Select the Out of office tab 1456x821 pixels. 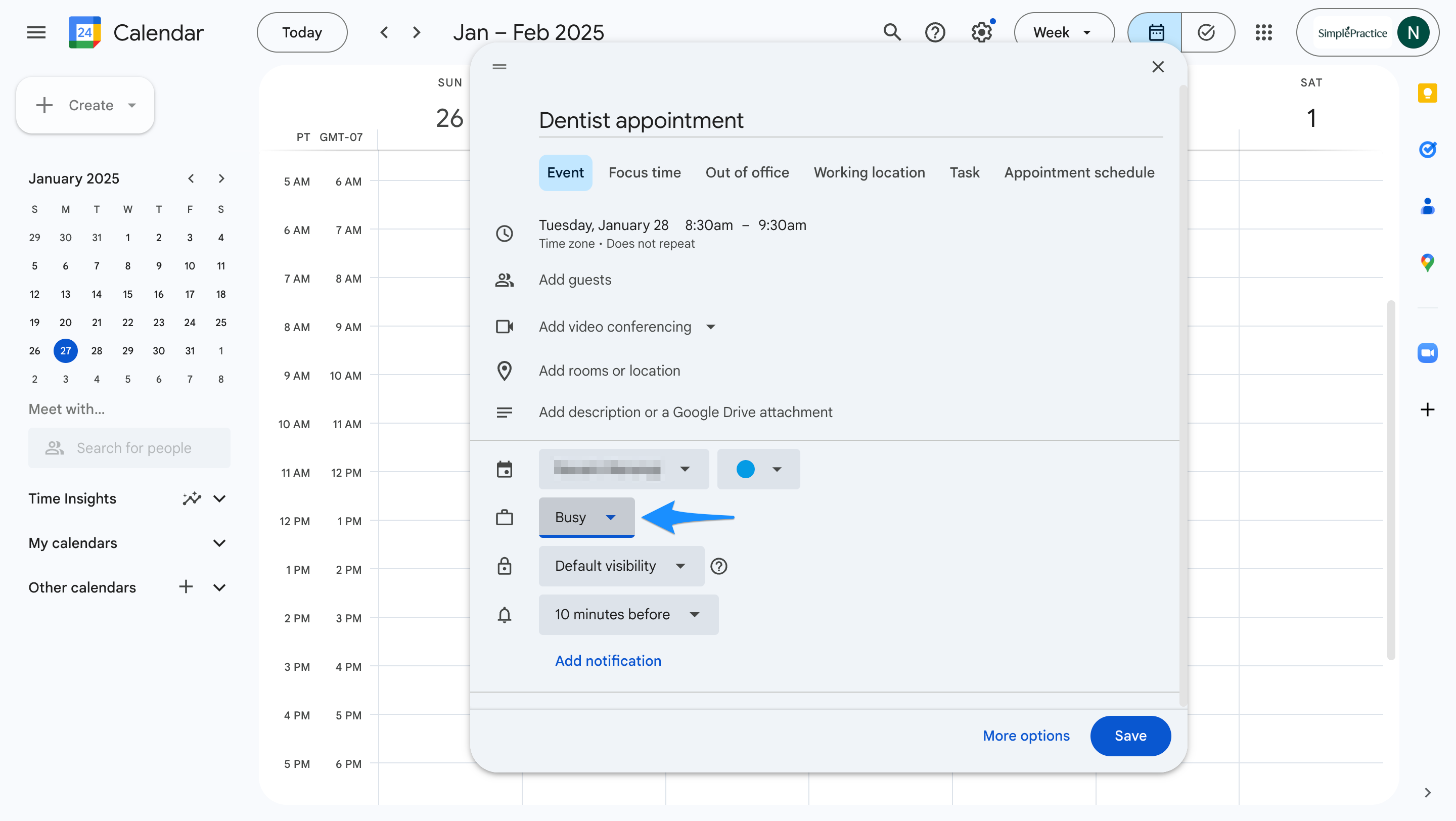(x=747, y=172)
